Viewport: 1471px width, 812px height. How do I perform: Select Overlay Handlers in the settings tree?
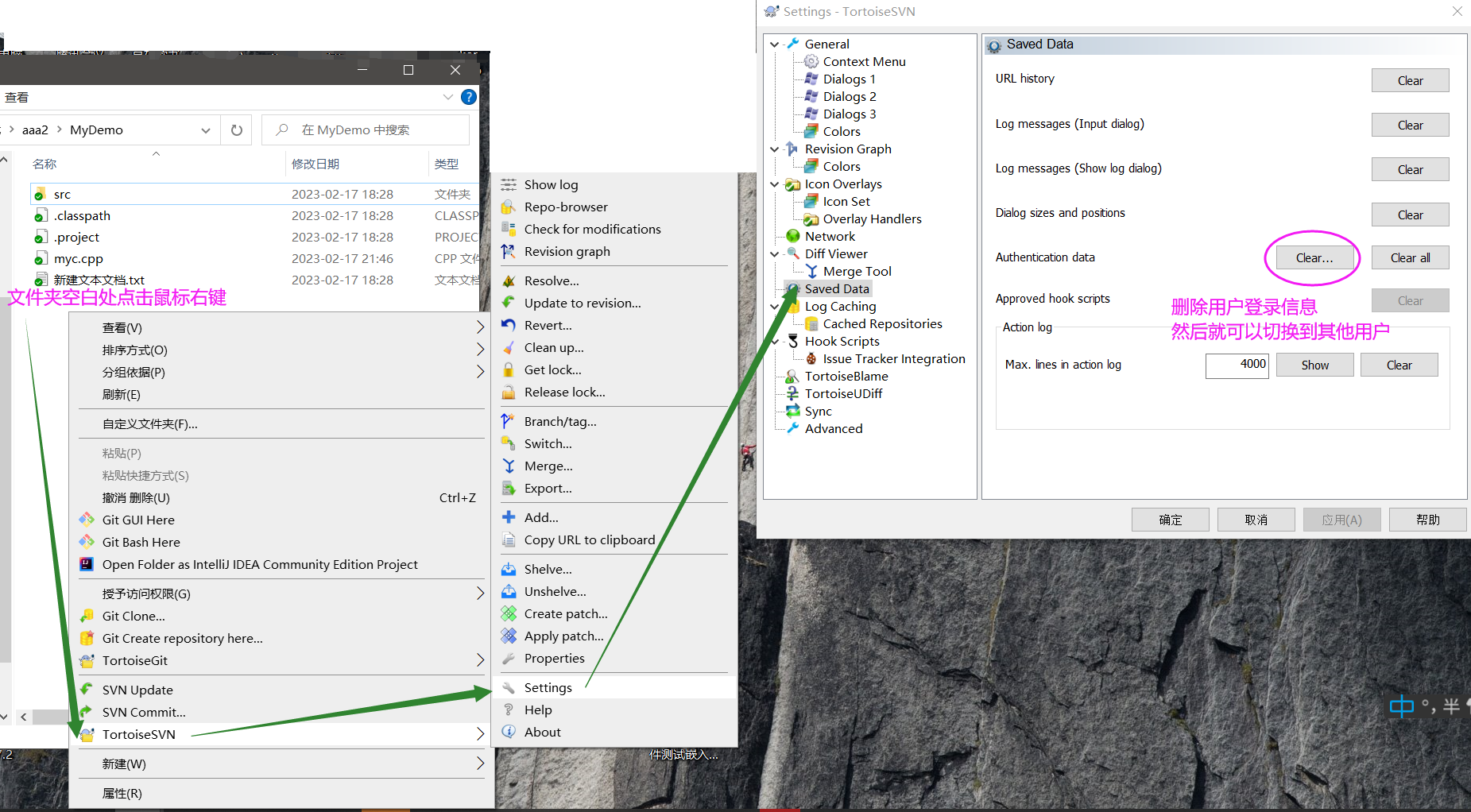click(872, 218)
